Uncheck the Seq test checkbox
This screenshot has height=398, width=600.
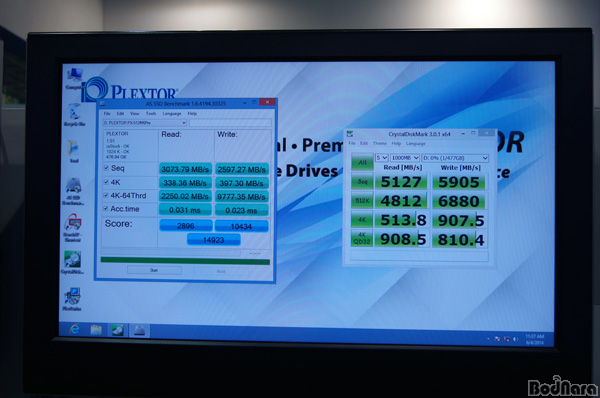[x=106, y=168]
